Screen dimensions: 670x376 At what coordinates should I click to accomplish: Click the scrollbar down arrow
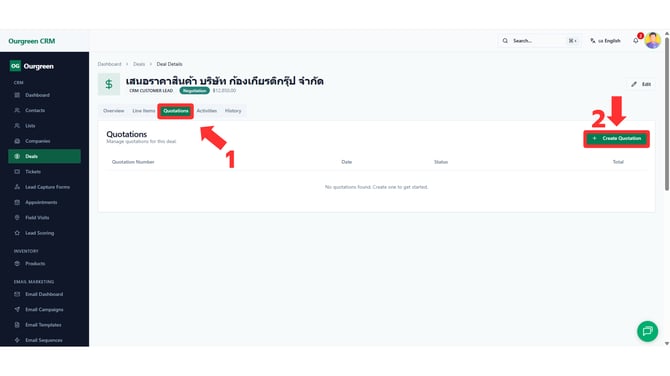[x=667, y=343]
